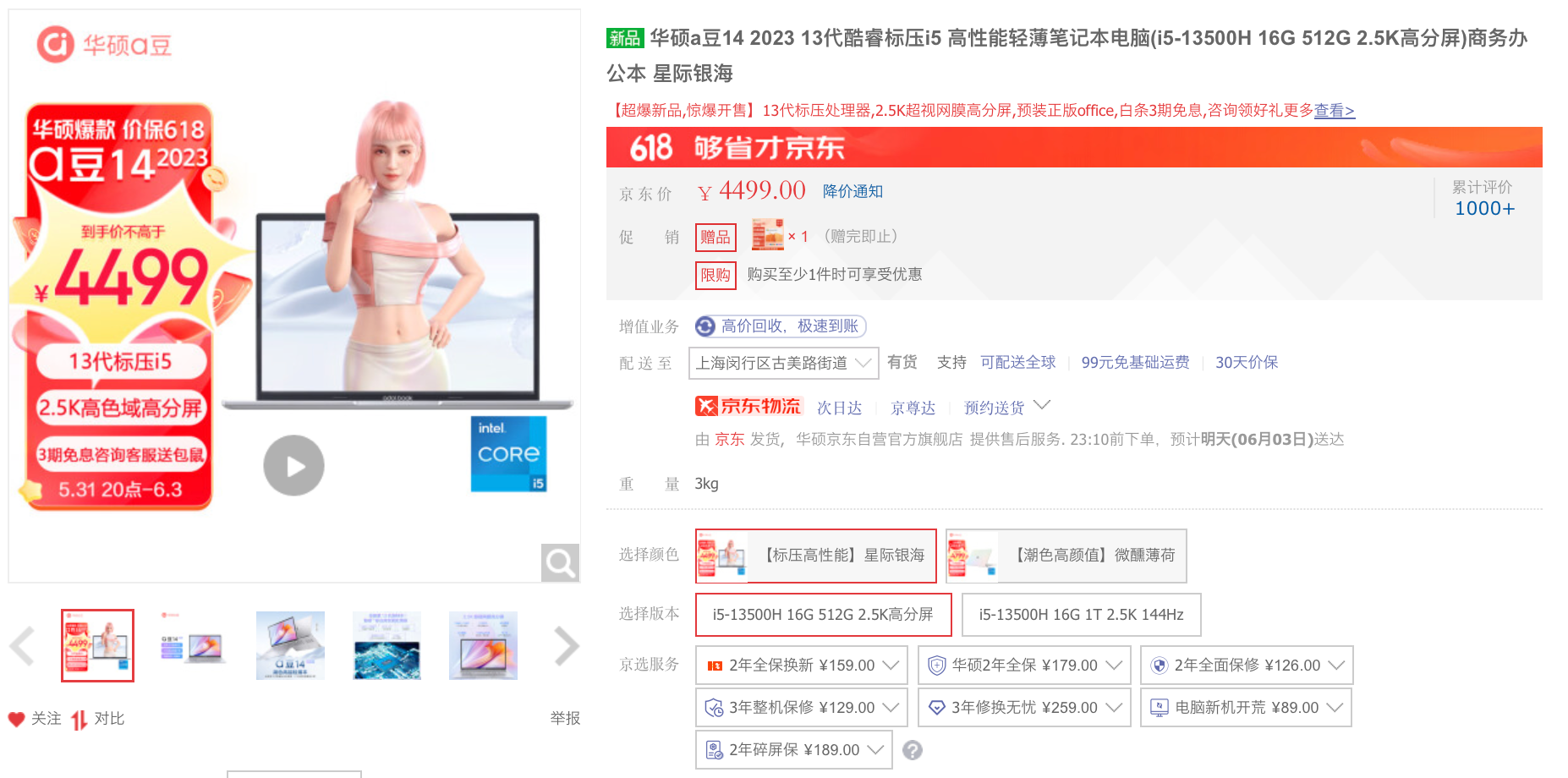Click the 京东物流 logo
The height and width of the screenshot is (778, 1568).
748,407
